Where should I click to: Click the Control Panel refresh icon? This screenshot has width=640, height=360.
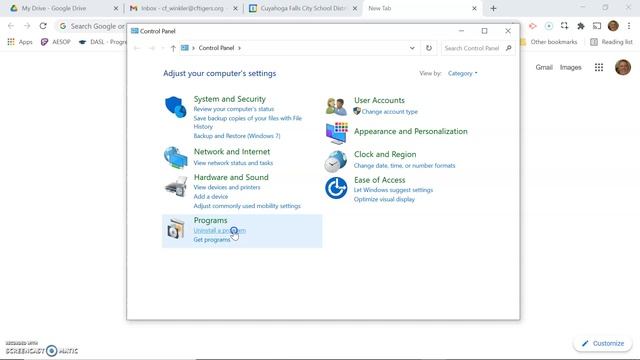(x=429, y=48)
